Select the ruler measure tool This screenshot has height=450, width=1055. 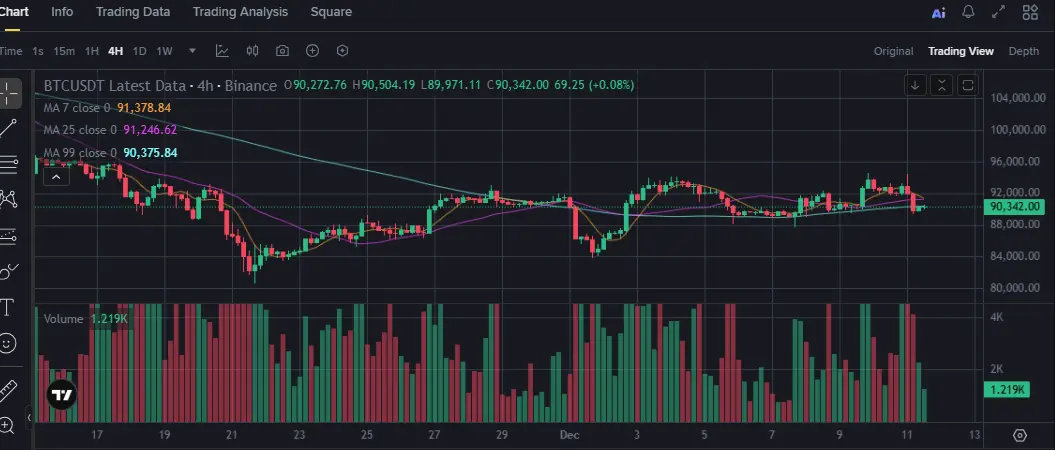click(8, 388)
